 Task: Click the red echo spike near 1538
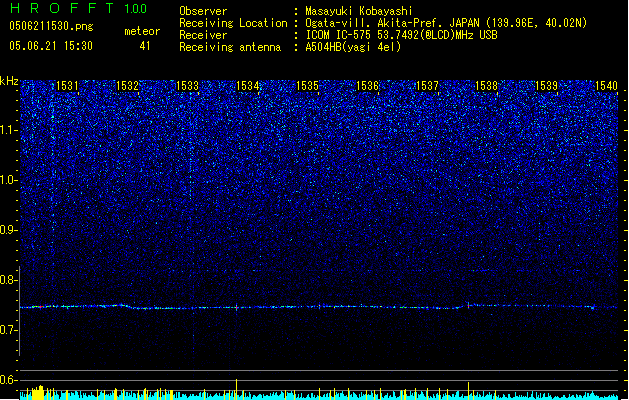coord(468,305)
